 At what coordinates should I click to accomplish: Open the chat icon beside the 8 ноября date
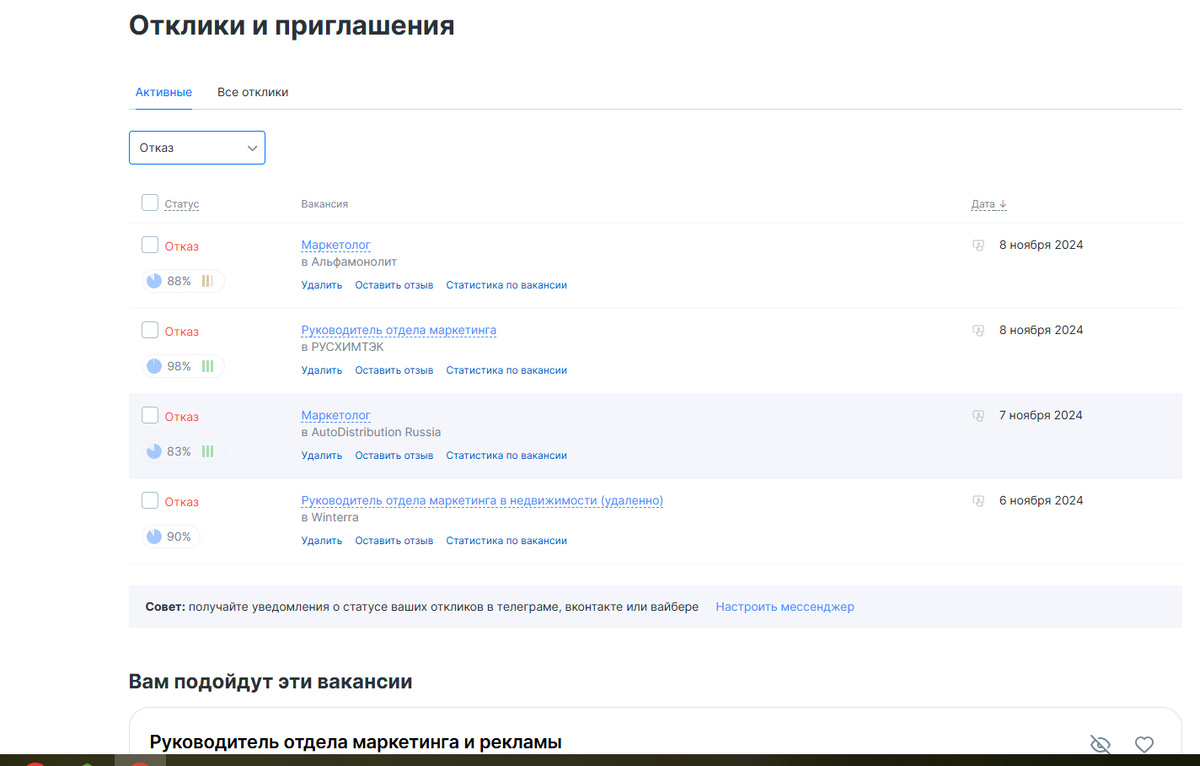tap(977, 245)
